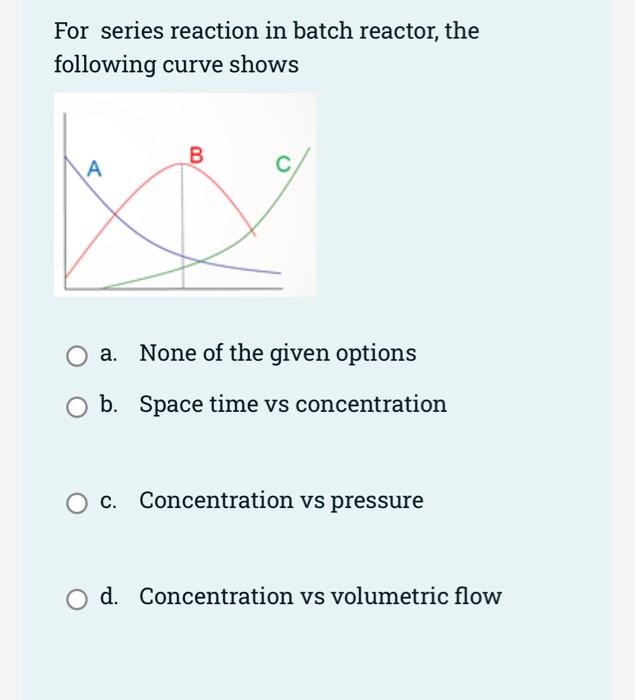Viewport: 636px width, 700px height.
Task: Select radio button for option b
Action: click(x=76, y=406)
